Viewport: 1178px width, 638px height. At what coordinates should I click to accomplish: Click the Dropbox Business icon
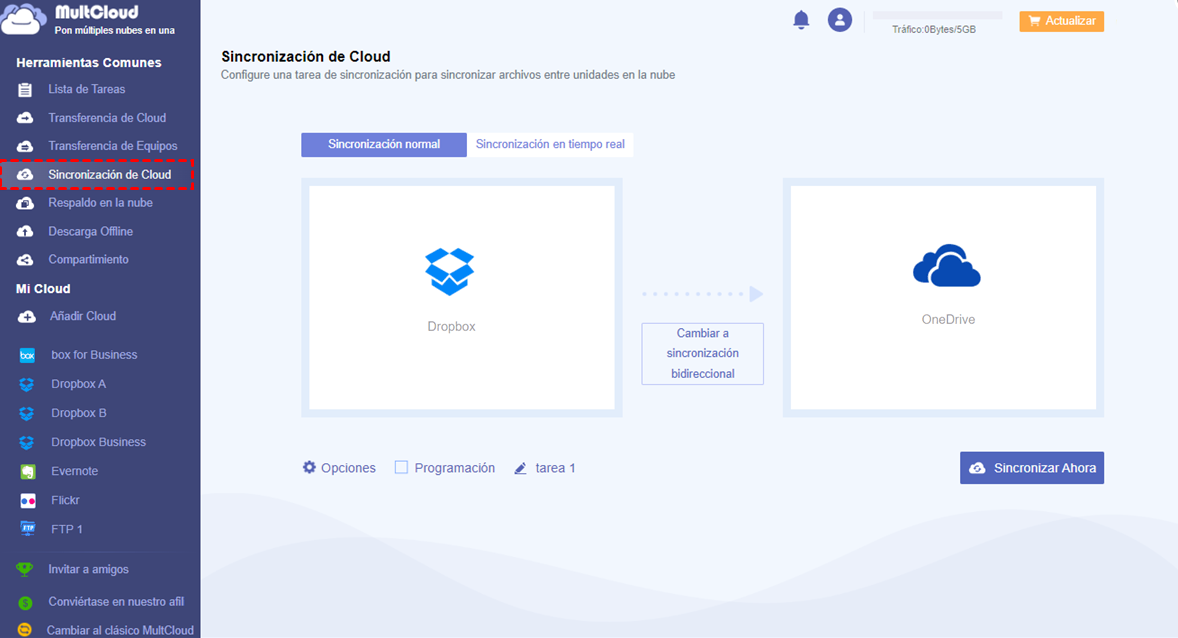(x=26, y=442)
